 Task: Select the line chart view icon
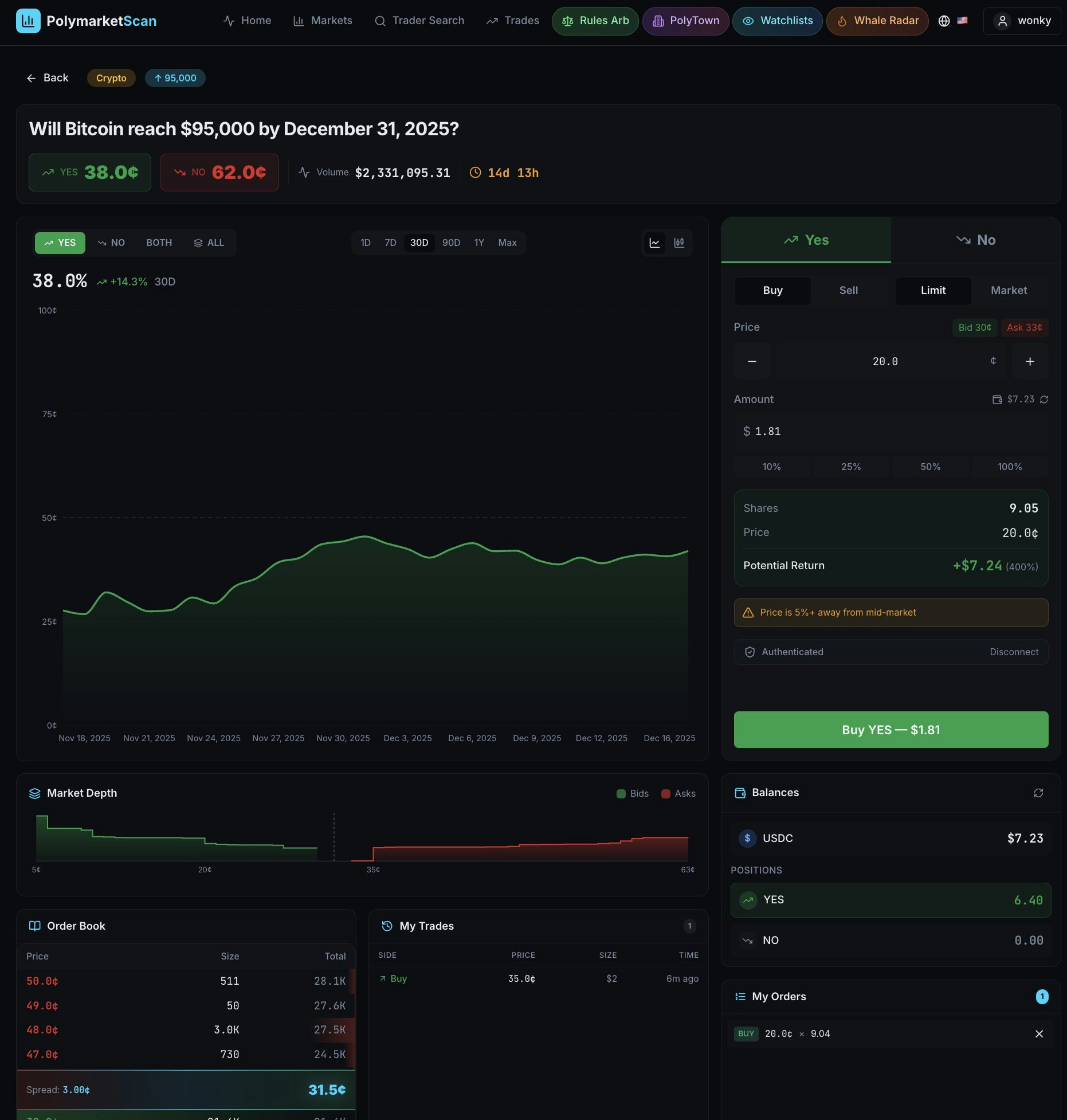pos(654,242)
